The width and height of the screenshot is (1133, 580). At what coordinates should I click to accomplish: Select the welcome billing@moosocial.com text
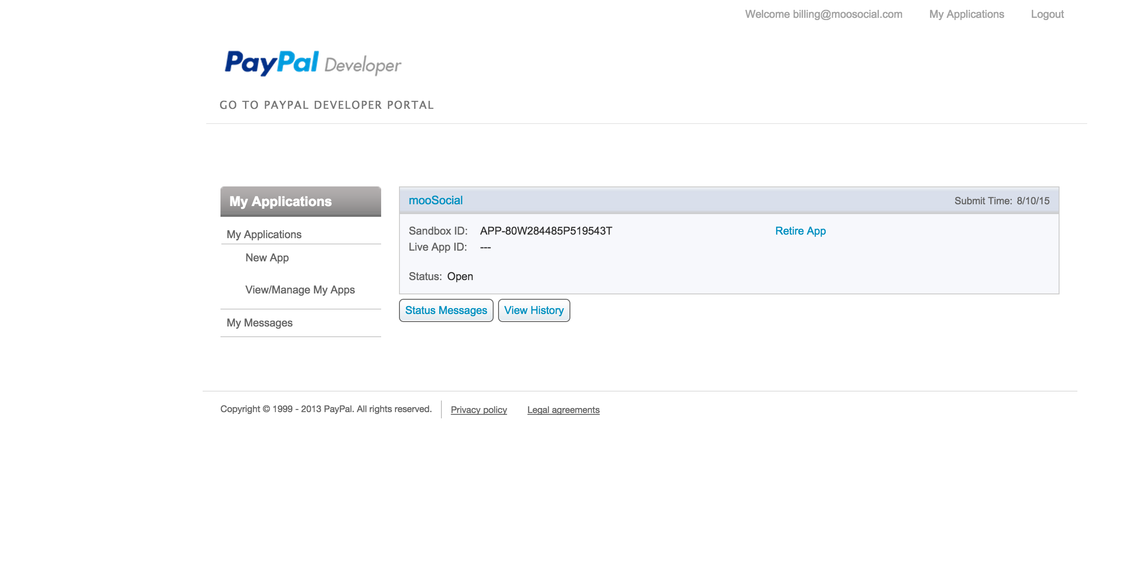[824, 14]
